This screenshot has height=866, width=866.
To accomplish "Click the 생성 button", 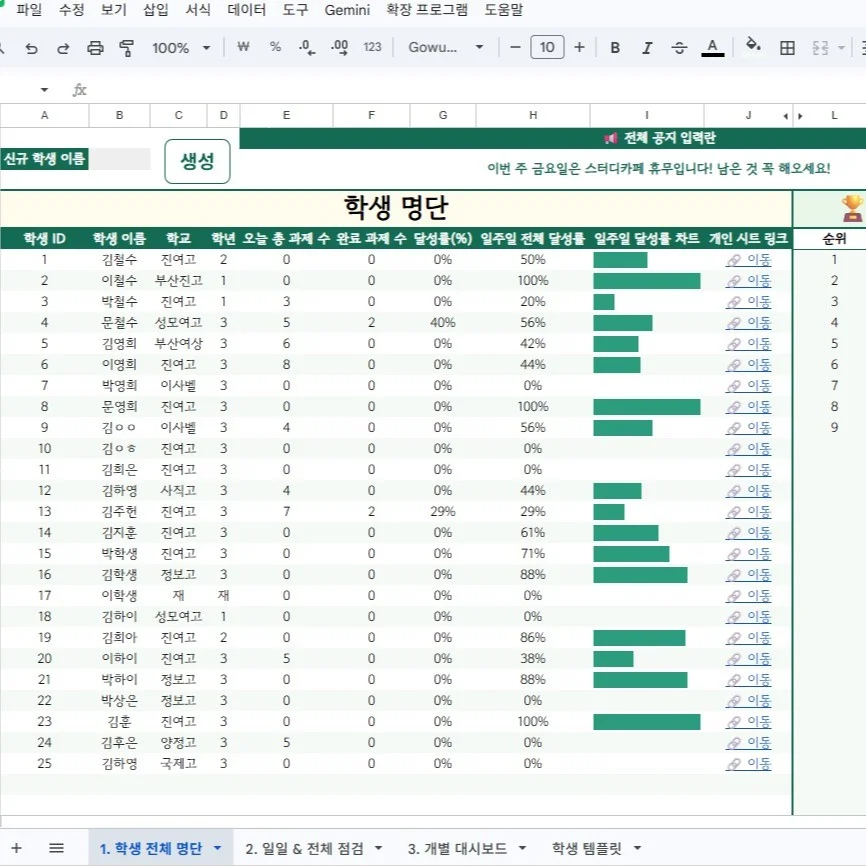I will point(197,161).
